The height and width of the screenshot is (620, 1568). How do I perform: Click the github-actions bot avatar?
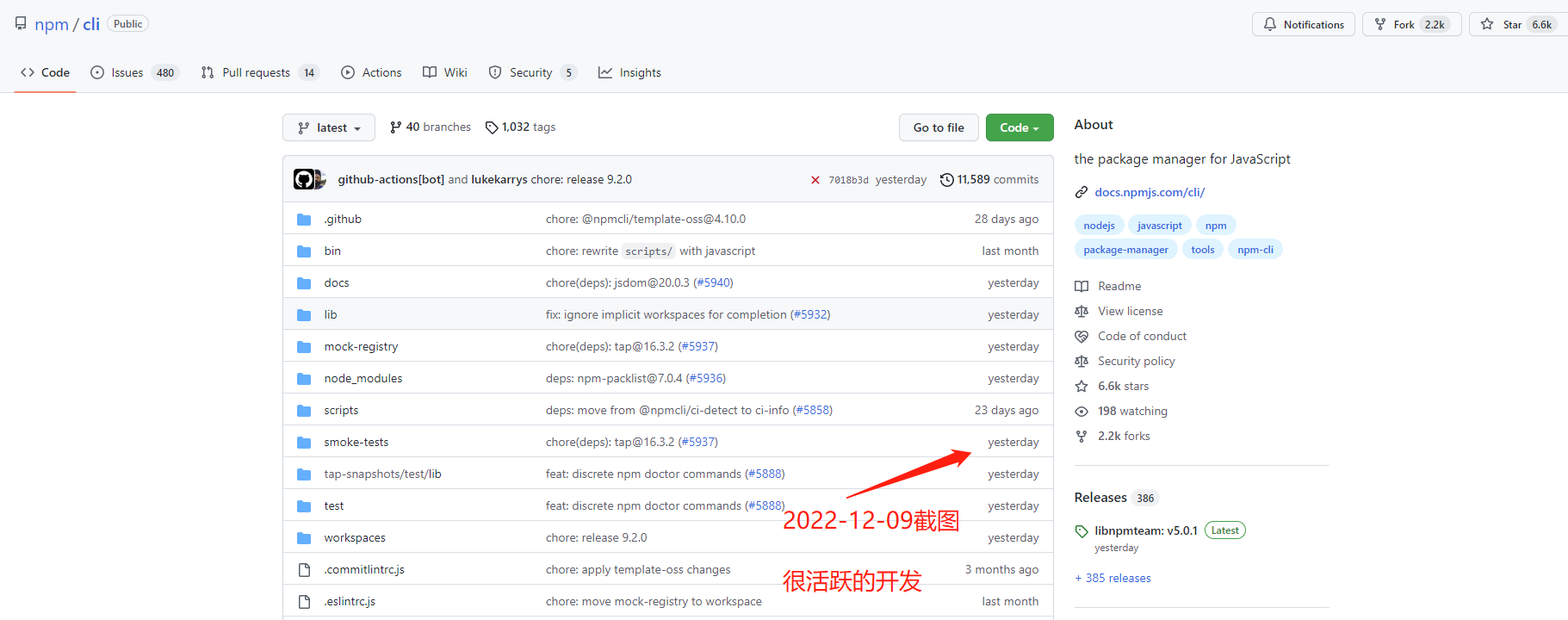point(304,179)
